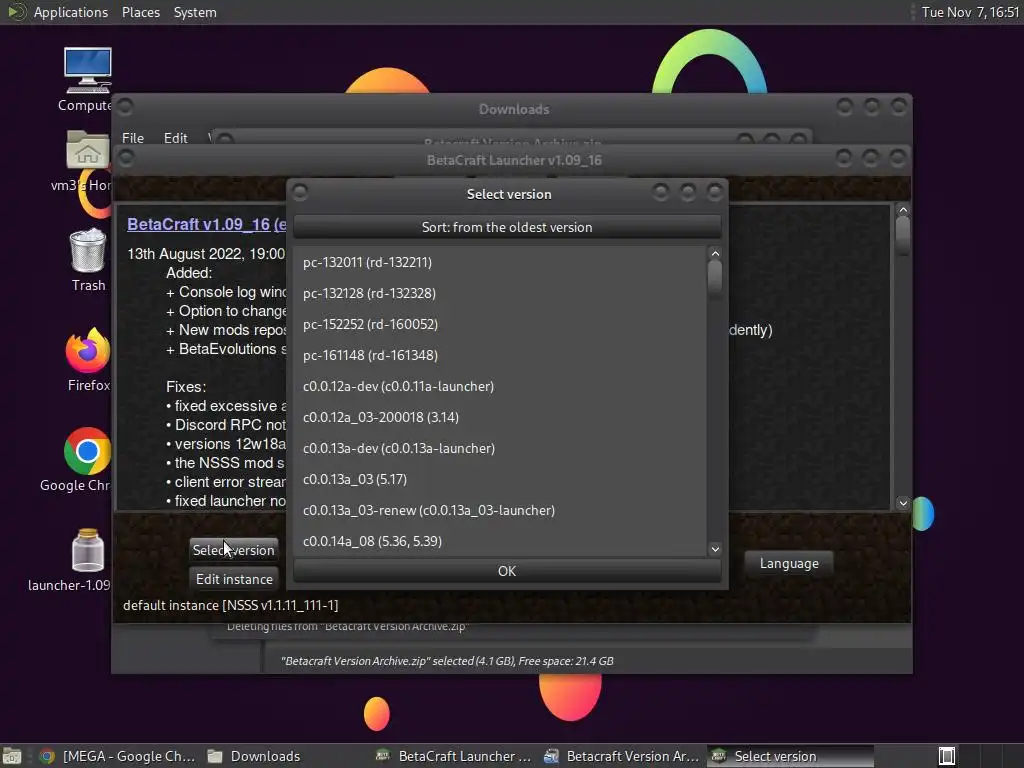The height and width of the screenshot is (768, 1024).
Task: Click default instance [NSSS v1.1.11_111-1] text
Action: click(231, 605)
